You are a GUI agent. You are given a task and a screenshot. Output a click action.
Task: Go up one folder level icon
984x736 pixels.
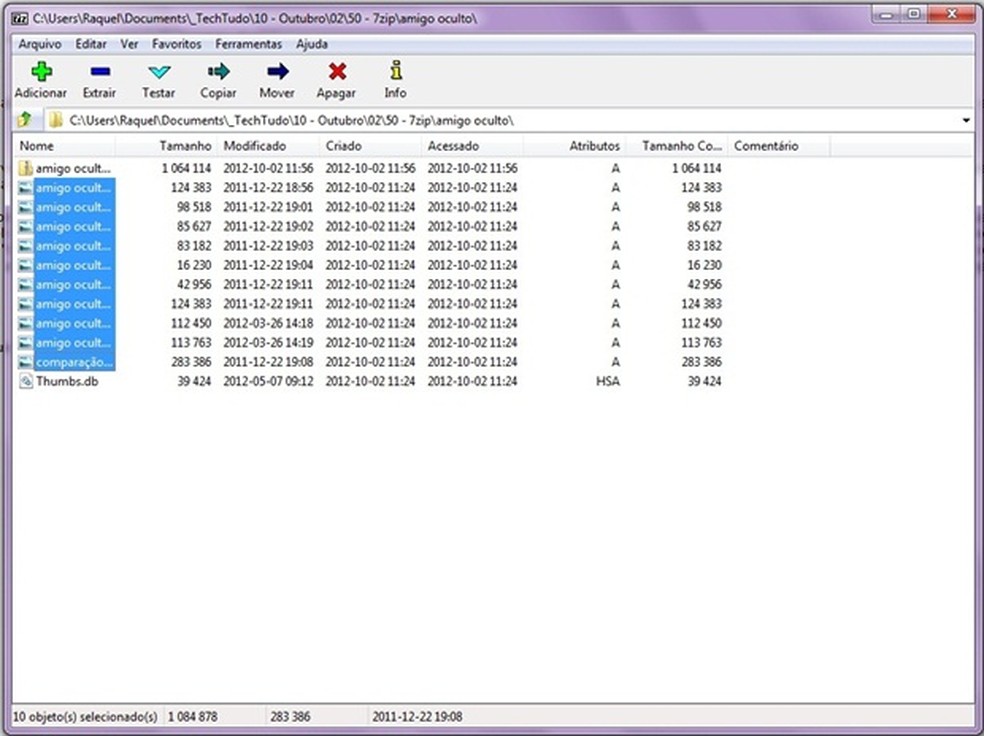[25, 120]
